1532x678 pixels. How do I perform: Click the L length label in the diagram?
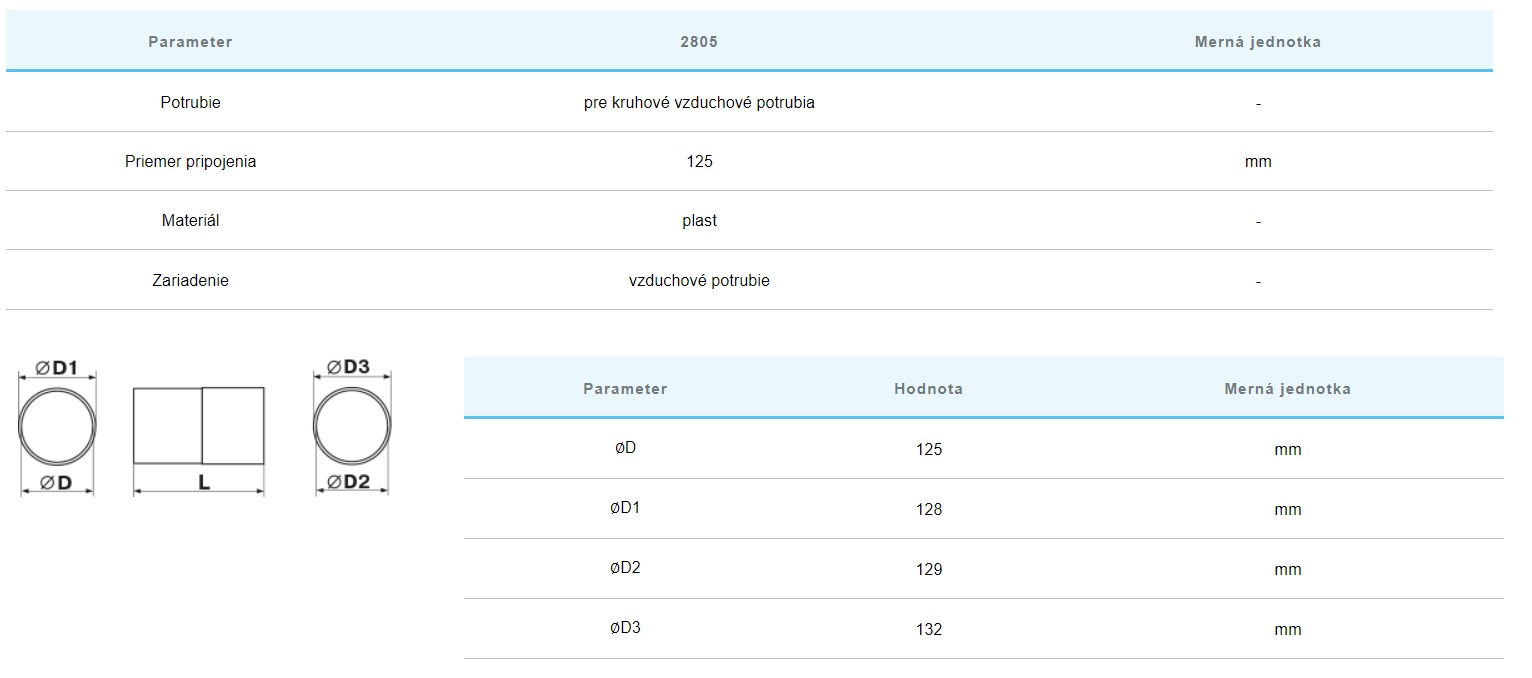pos(204,482)
